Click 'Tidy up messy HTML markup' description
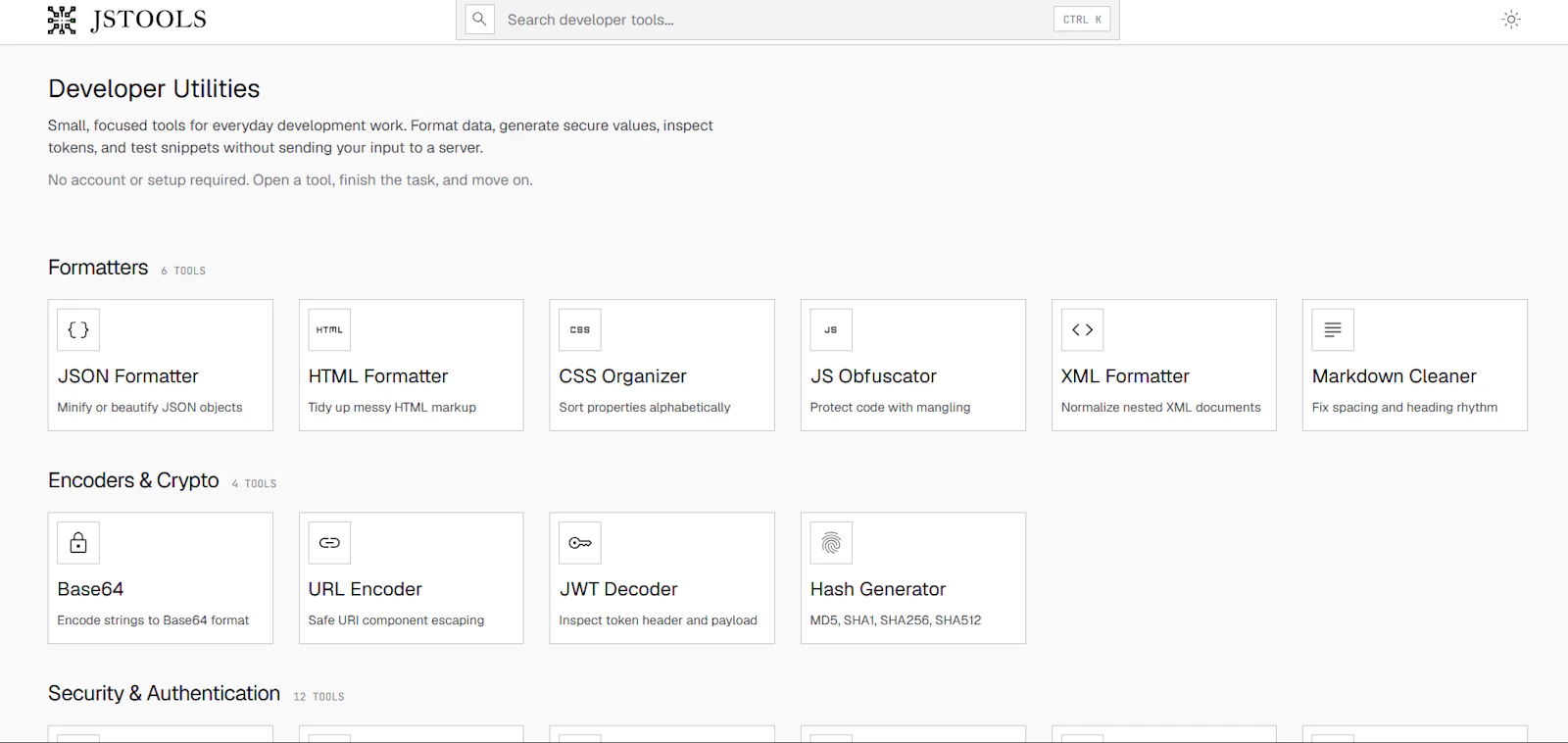Screen dimensions: 1568x743 pyautogui.click(x=392, y=407)
